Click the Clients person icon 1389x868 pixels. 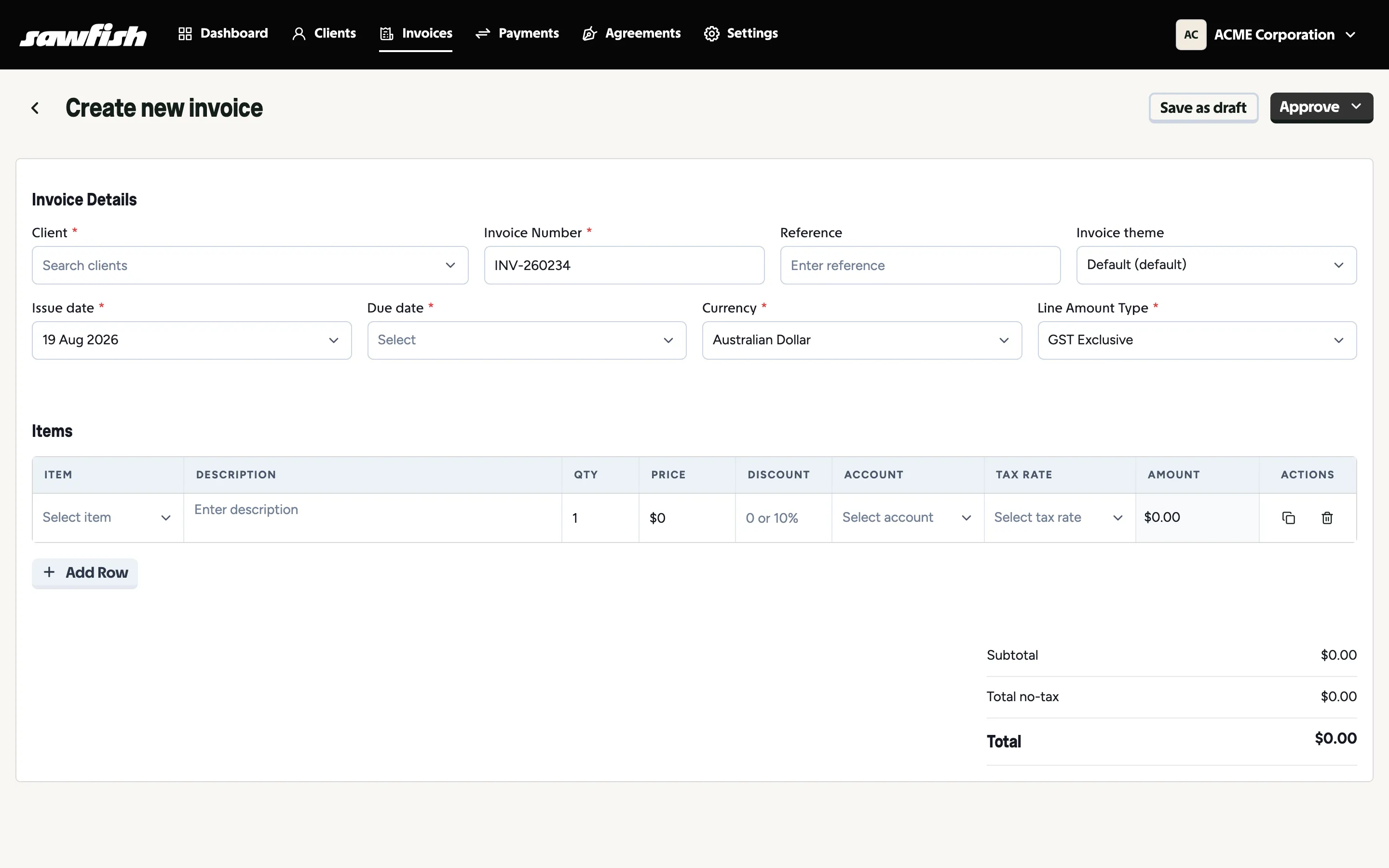click(x=299, y=34)
